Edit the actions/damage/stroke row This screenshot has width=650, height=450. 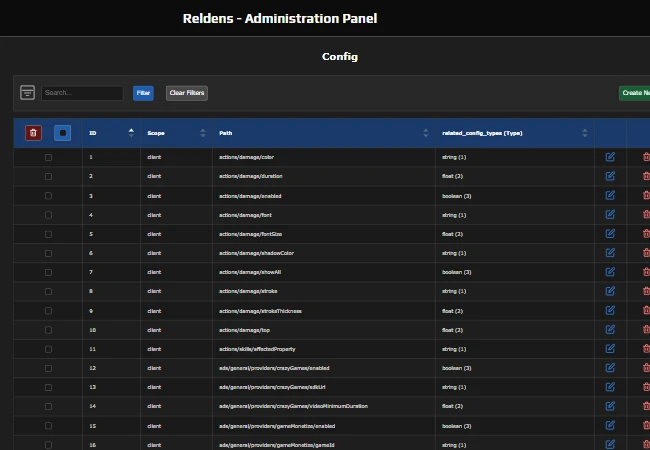610,291
